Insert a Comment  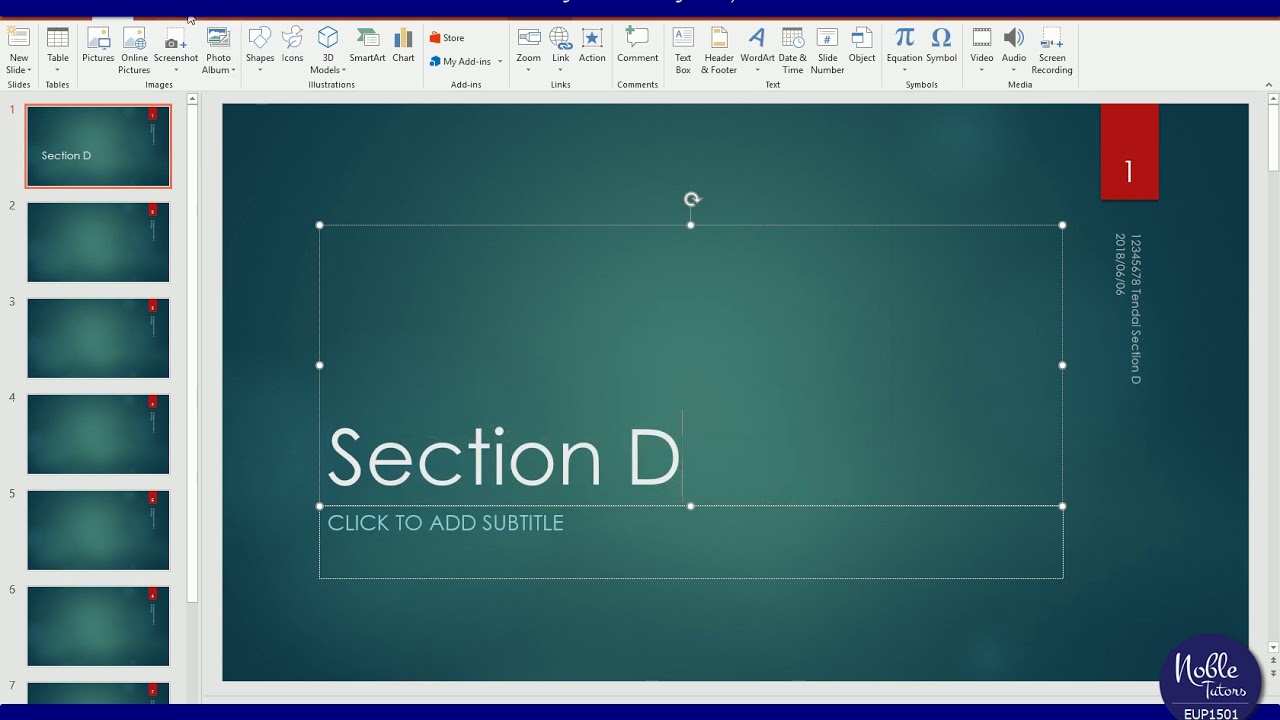click(637, 45)
